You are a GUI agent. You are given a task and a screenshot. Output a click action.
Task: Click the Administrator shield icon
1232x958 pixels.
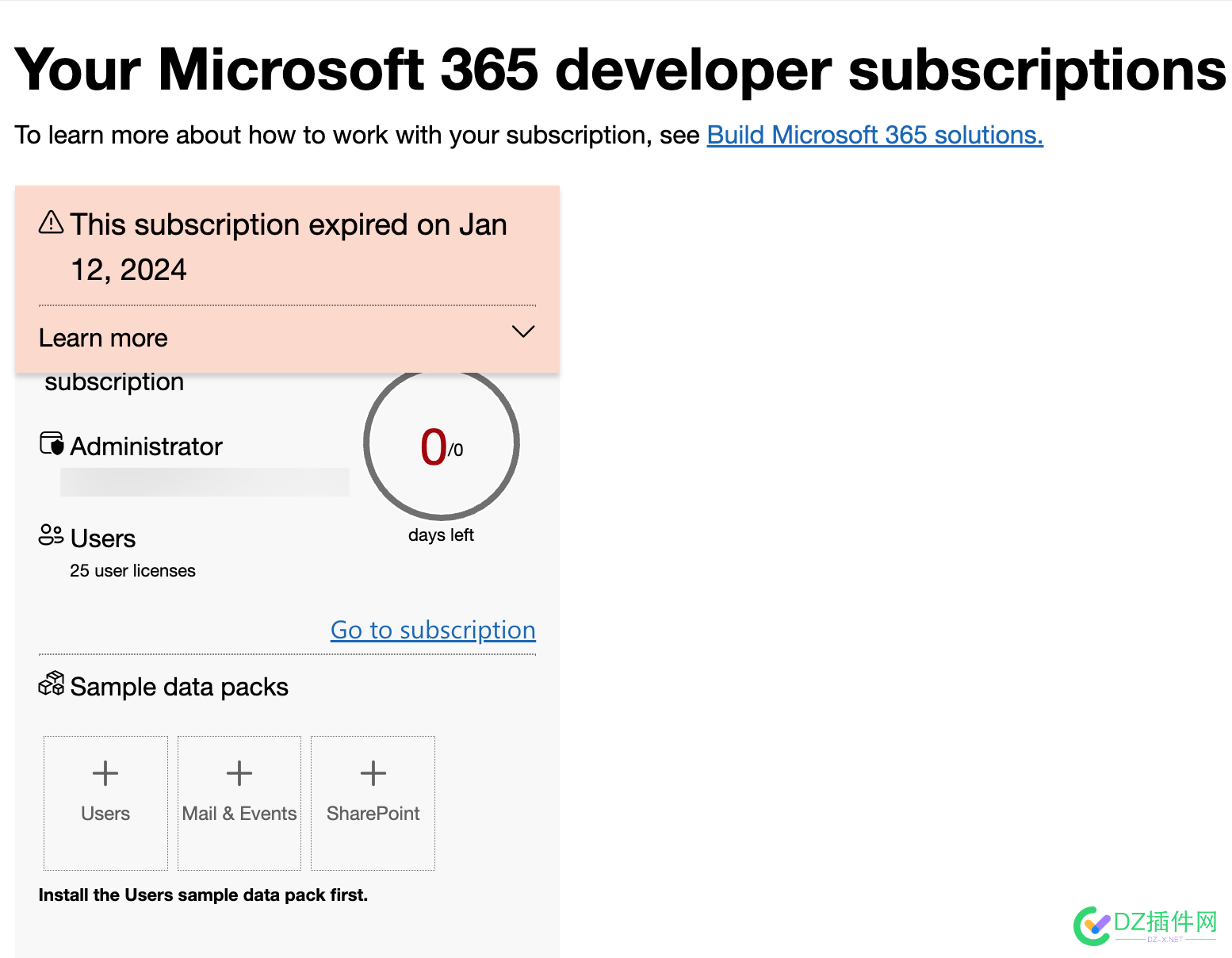52,443
